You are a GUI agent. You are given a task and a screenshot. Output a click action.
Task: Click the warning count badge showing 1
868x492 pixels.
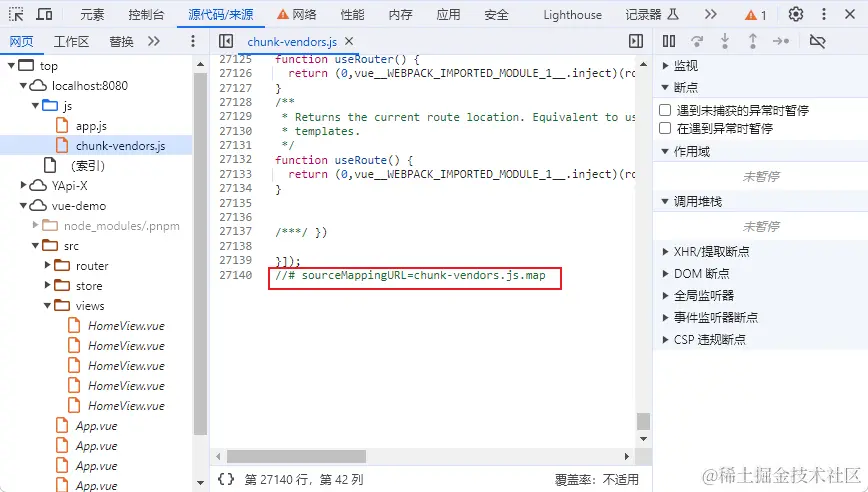coord(756,15)
